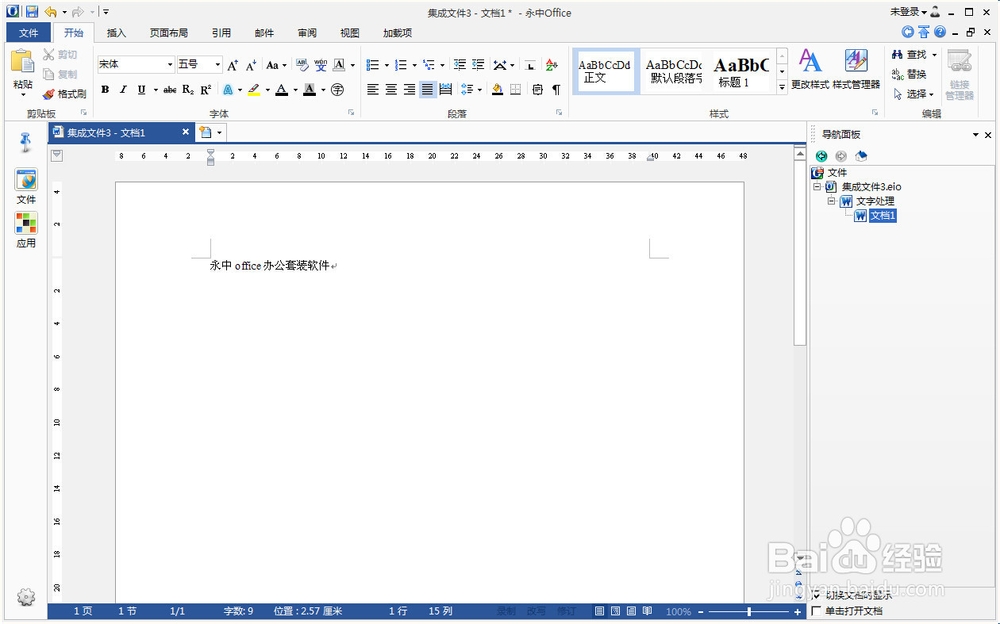1000x624 pixels.
Task: Open the new document tab dropdown arrow
Action: pos(219,133)
